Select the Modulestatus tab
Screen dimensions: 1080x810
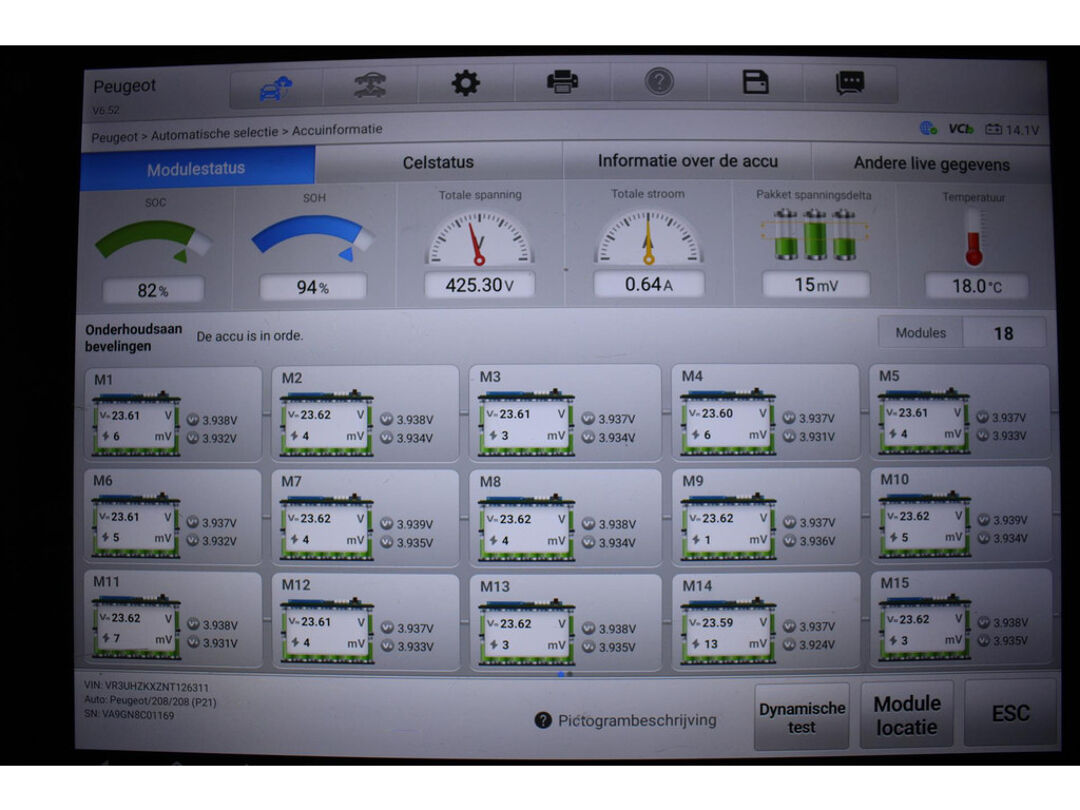tap(196, 169)
